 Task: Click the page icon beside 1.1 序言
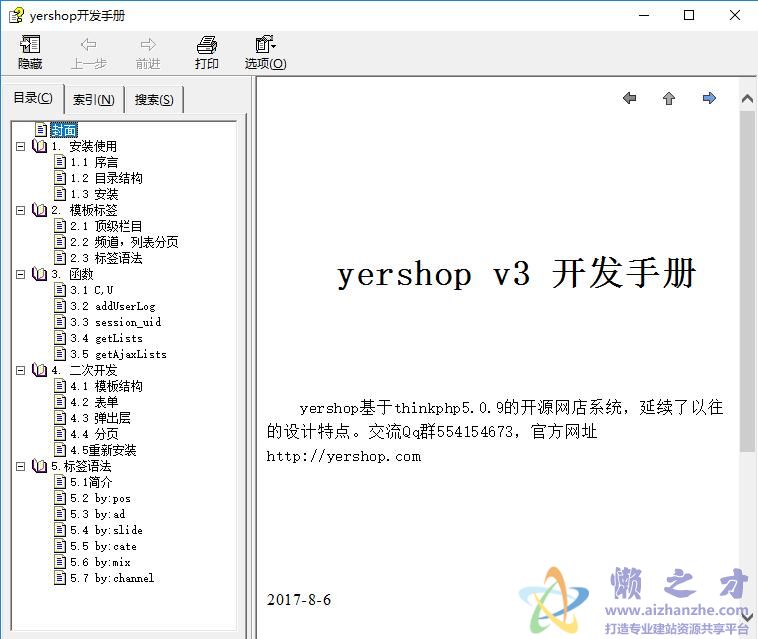(60, 162)
